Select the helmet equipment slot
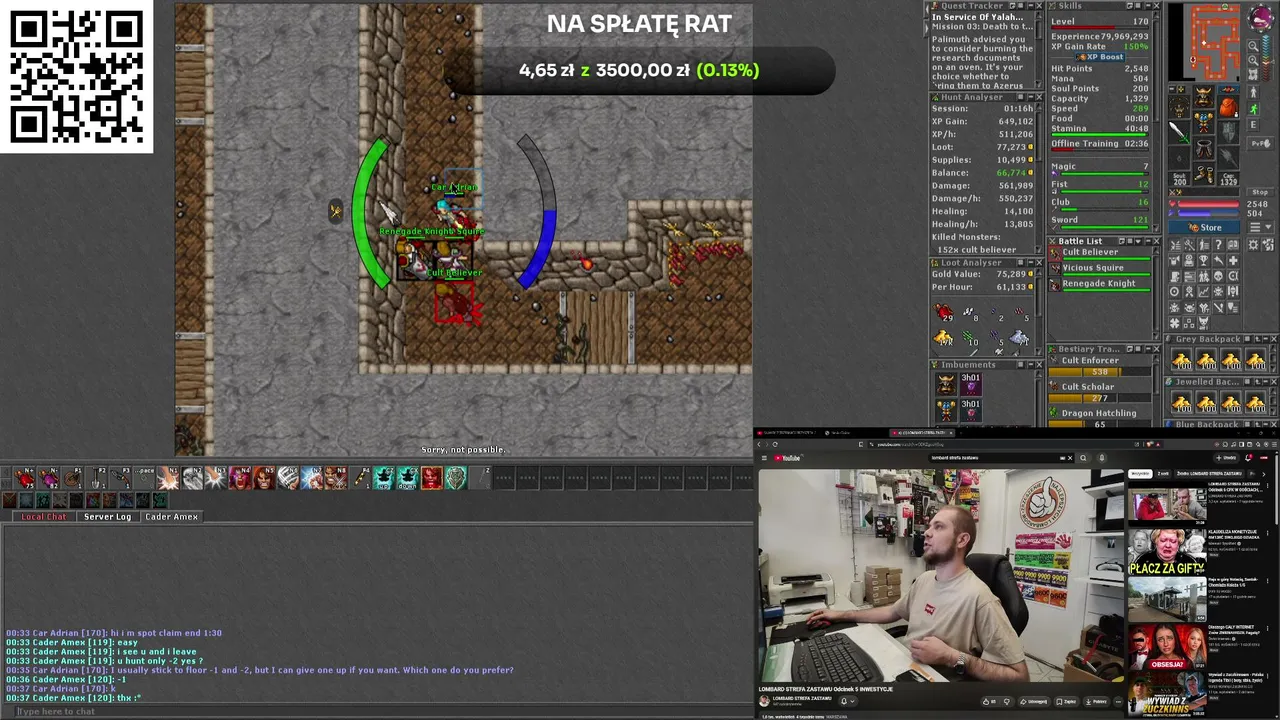Screen dimensions: 1280x720 1203,96
